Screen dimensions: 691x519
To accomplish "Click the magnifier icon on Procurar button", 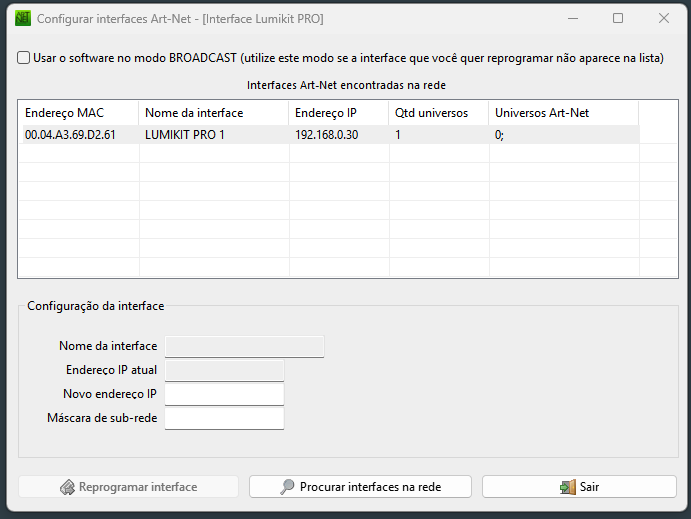I will 287,487.
